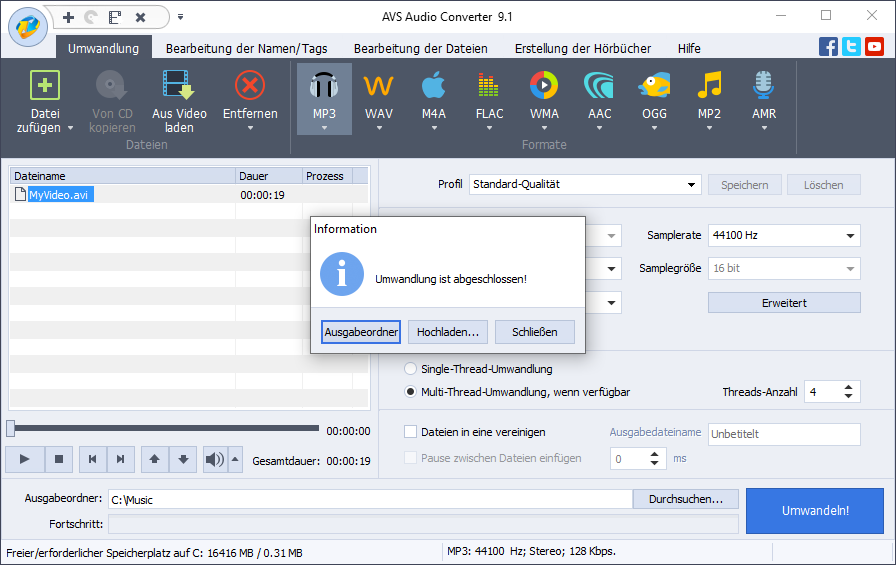The image size is (896, 565).
Task: Click the Datei zufügen icon
Action: [x=44, y=86]
